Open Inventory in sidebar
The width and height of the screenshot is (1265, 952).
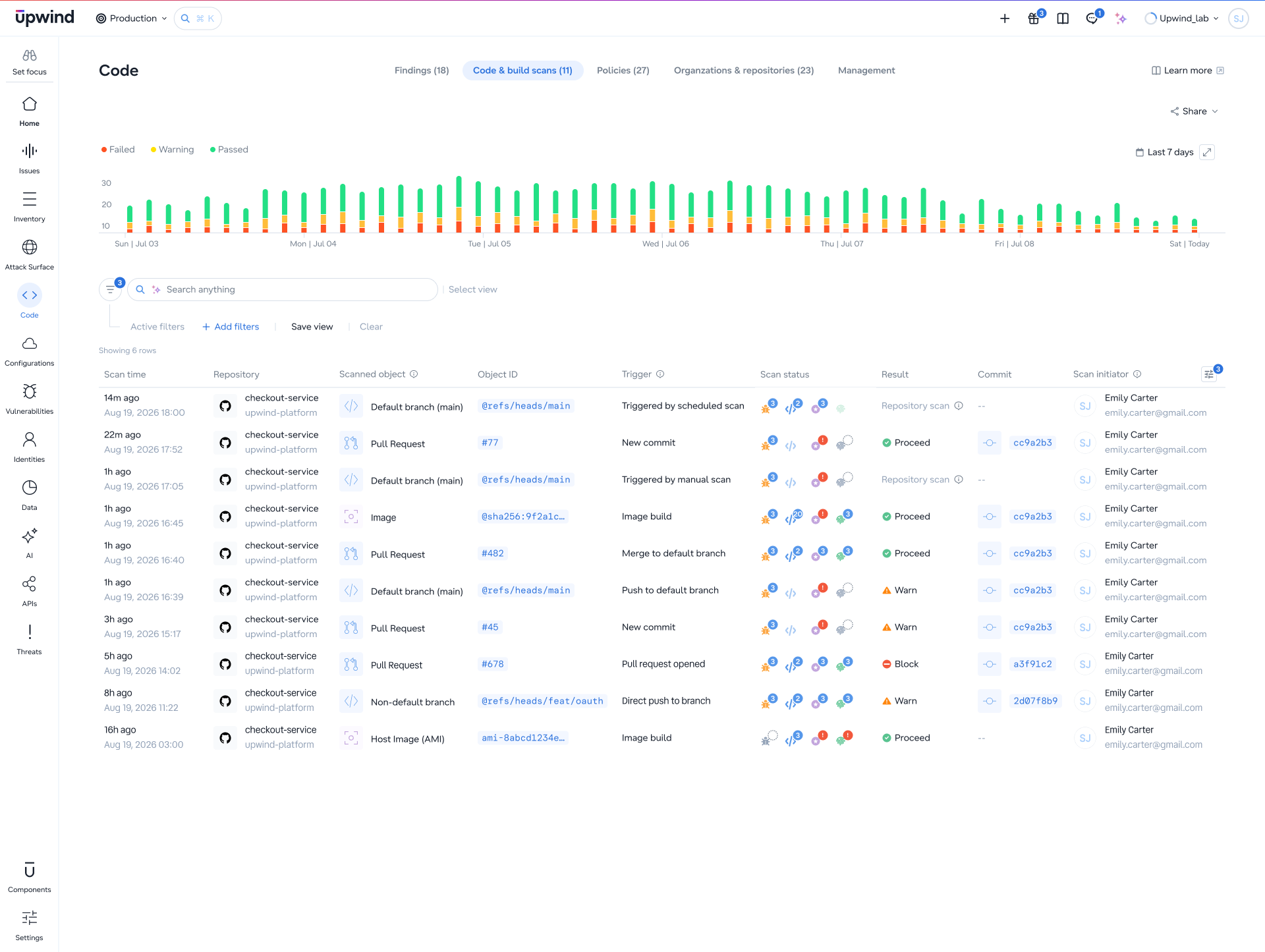tap(29, 208)
